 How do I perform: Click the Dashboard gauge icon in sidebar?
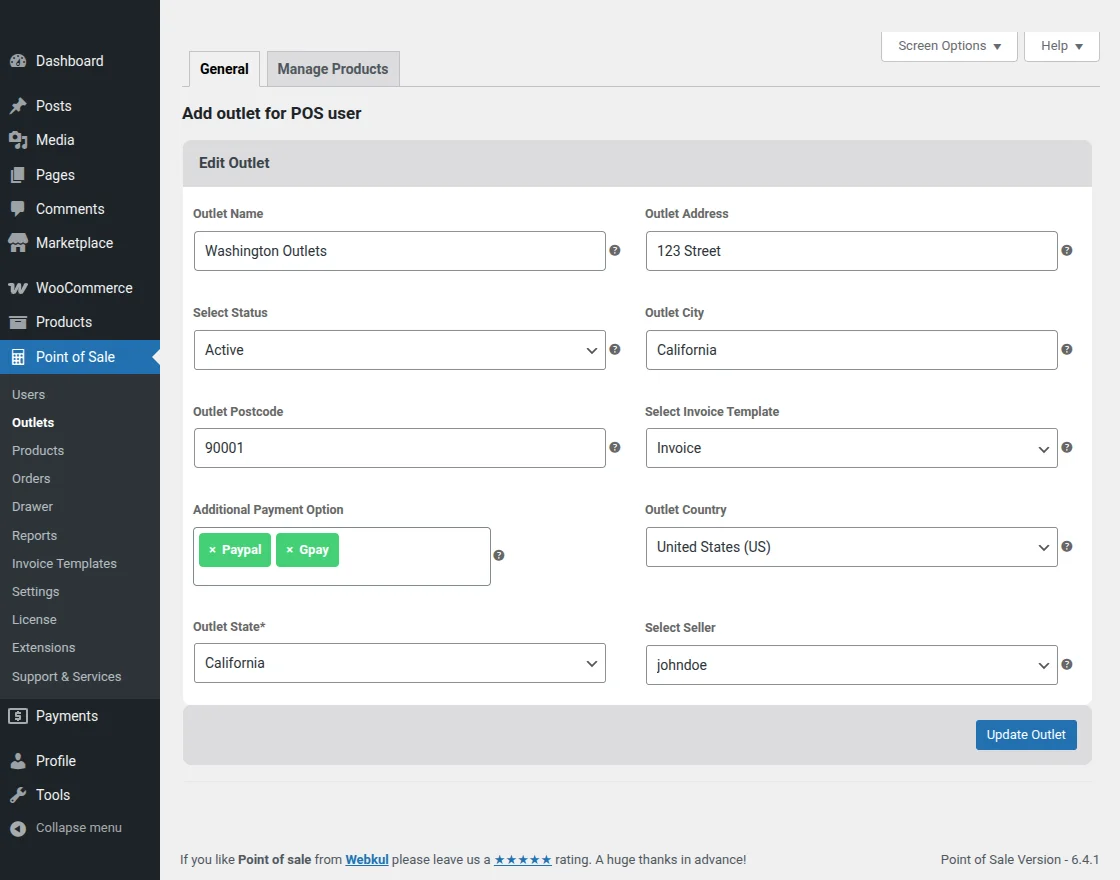pos(18,61)
